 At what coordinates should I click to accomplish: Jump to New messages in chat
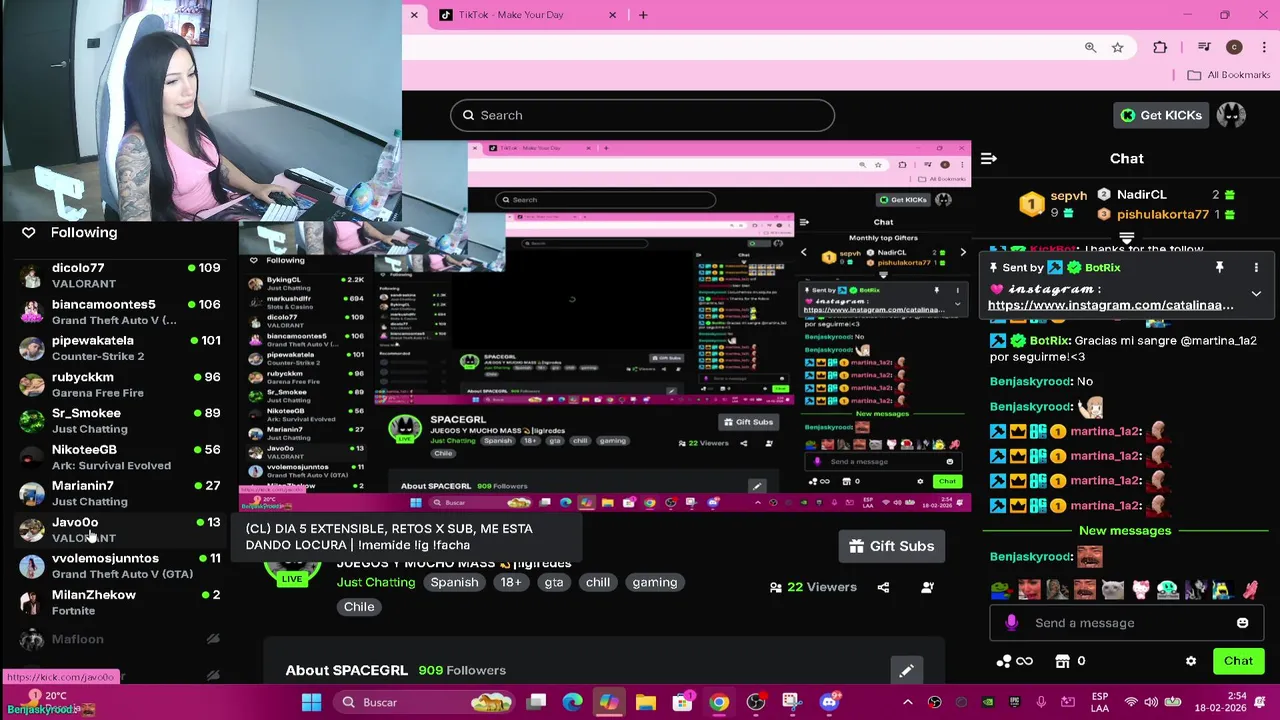click(x=1125, y=531)
